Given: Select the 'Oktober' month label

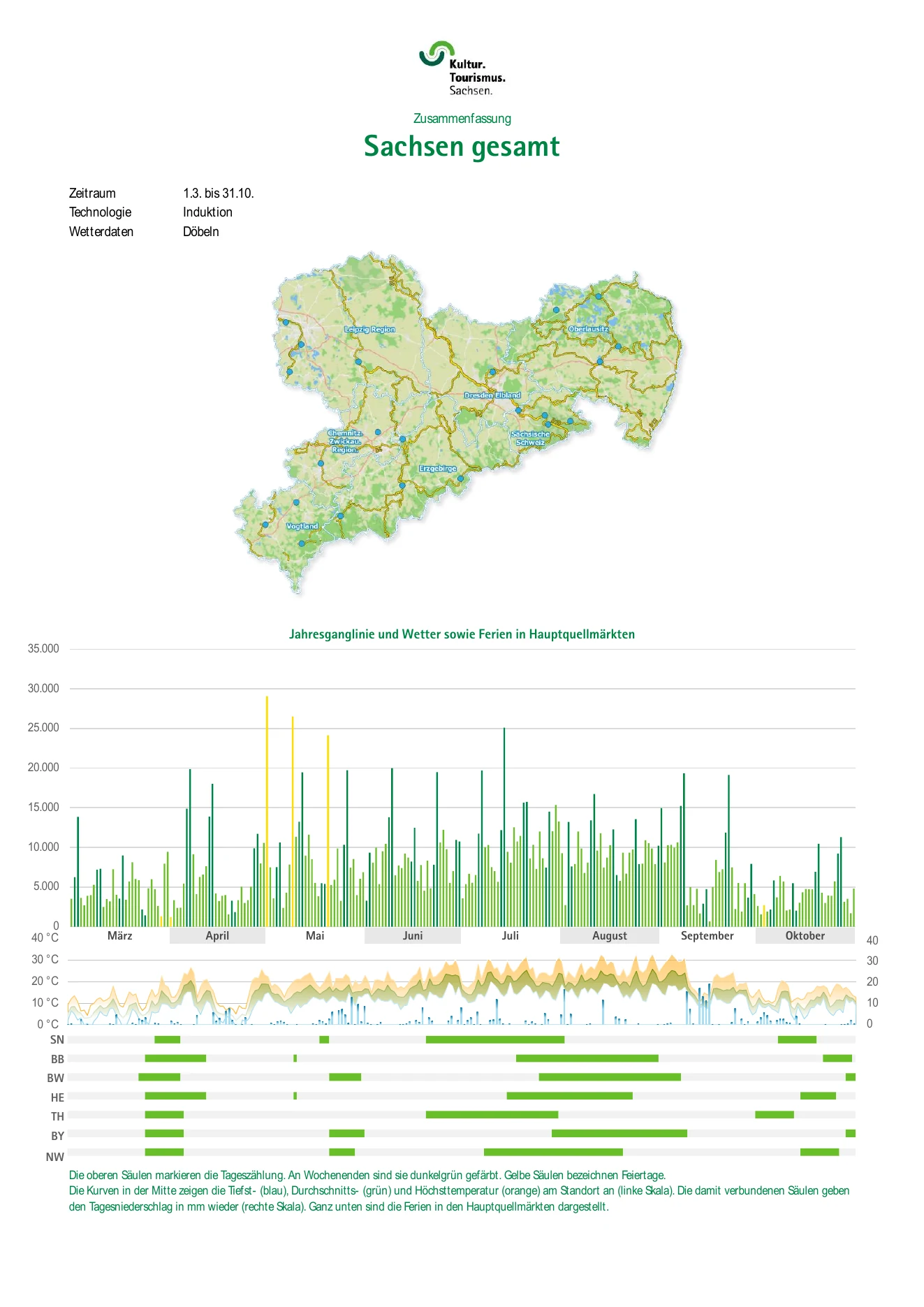Looking at the screenshot, I should (x=805, y=936).
